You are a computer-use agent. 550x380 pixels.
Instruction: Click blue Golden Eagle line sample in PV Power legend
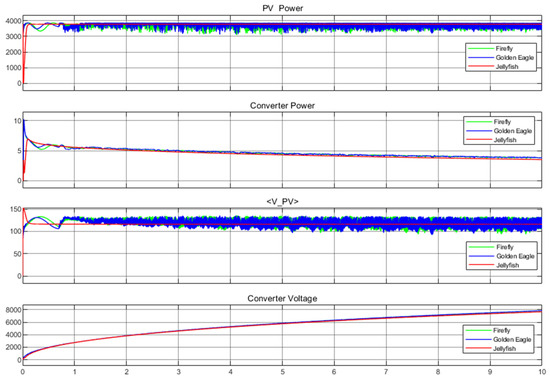(481, 58)
